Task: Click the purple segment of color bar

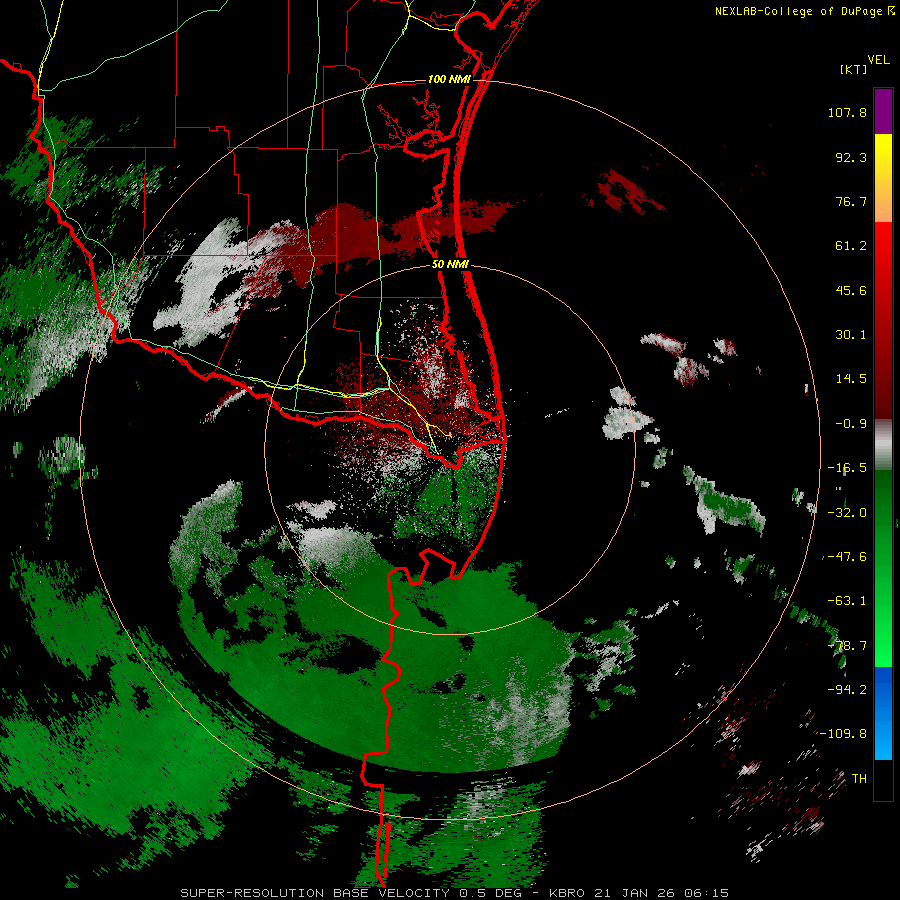Action: 883,111
